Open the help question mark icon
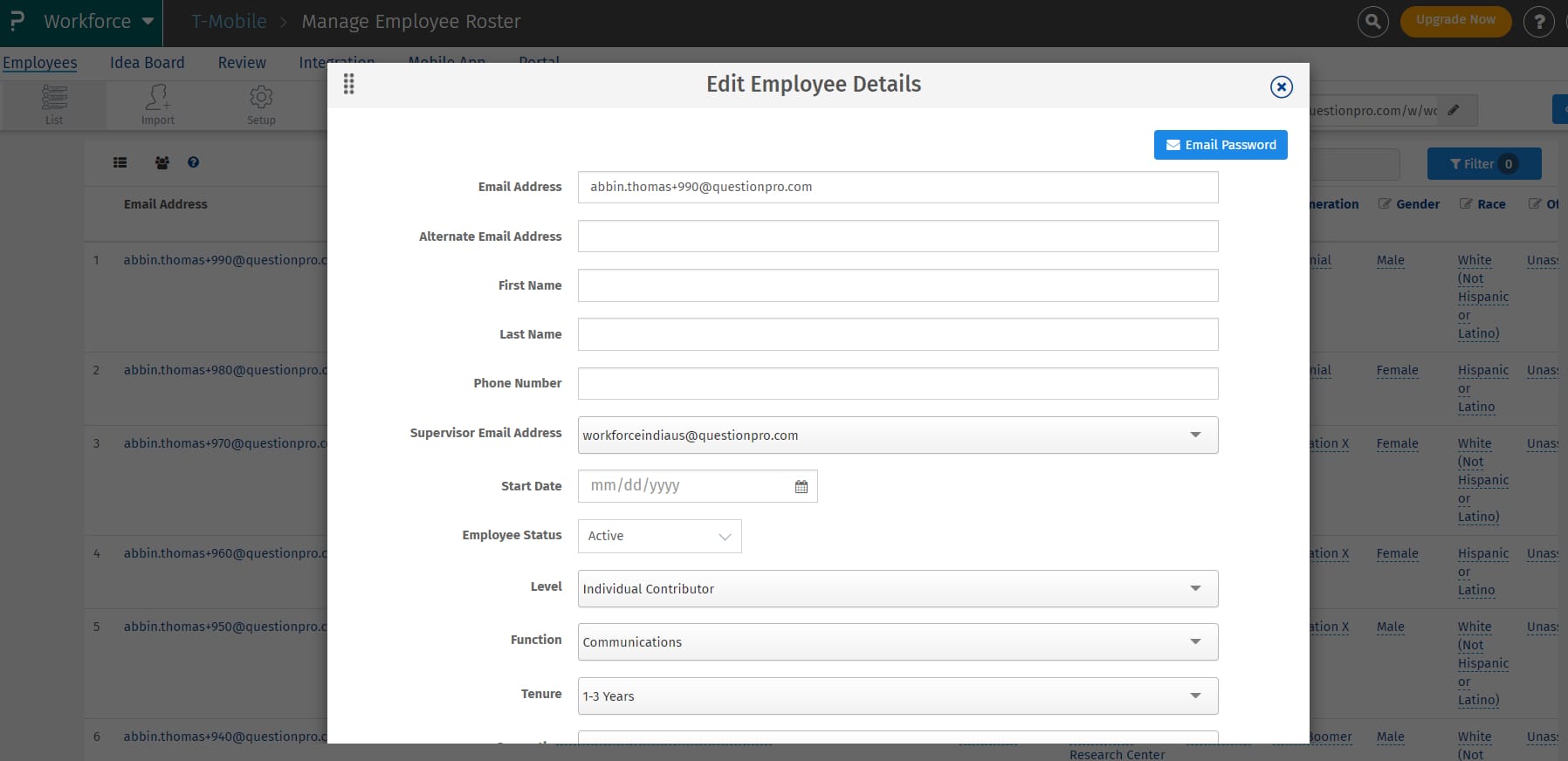Image resolution: width=1568 pixels, height=761 pixels. [x=1538, y=22]
